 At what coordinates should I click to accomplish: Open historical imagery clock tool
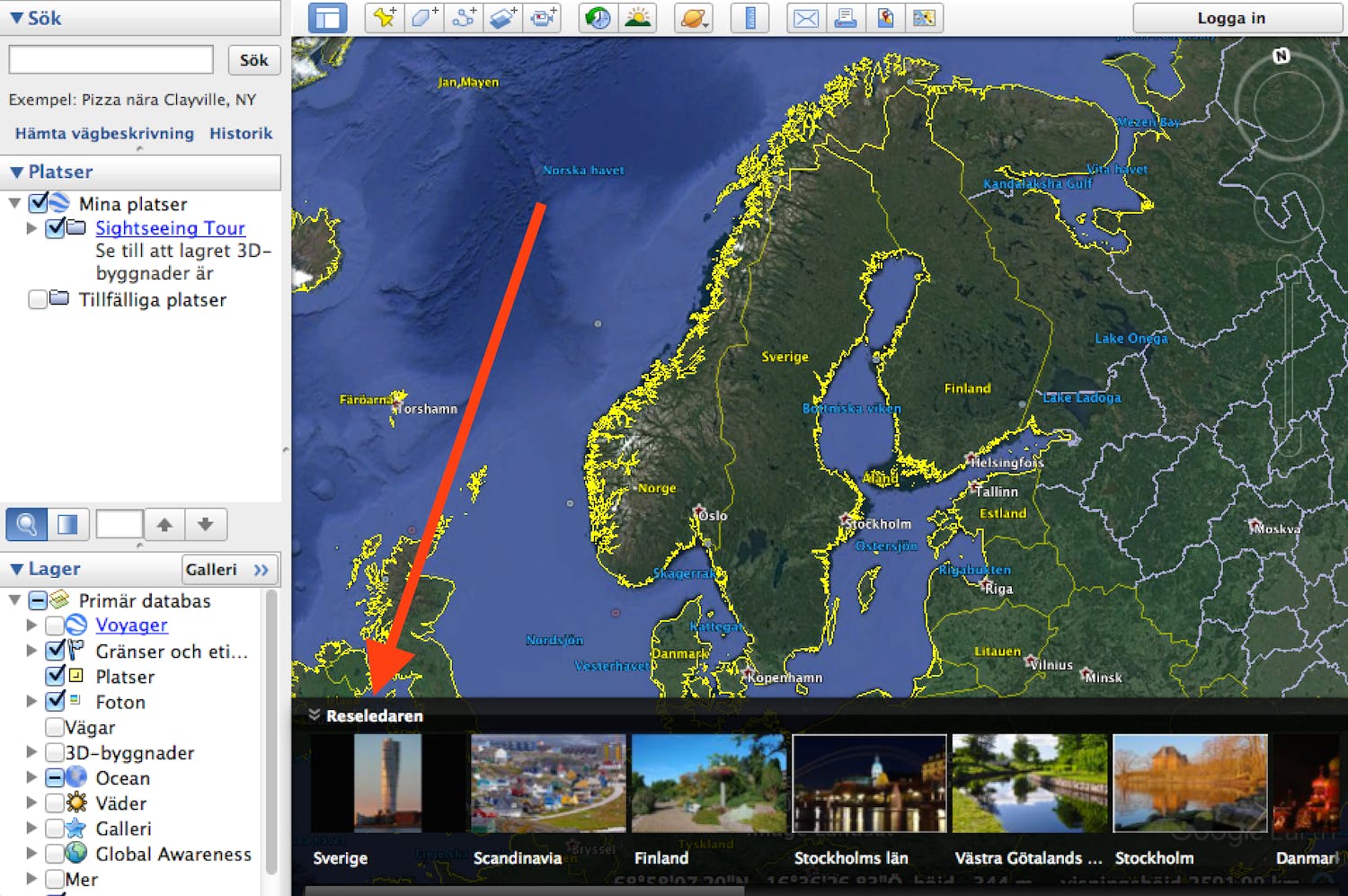(x=598, y=18)
